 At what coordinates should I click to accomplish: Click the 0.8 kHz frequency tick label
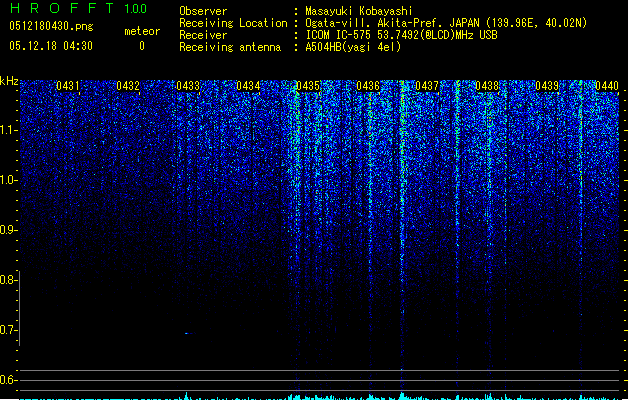8,280
